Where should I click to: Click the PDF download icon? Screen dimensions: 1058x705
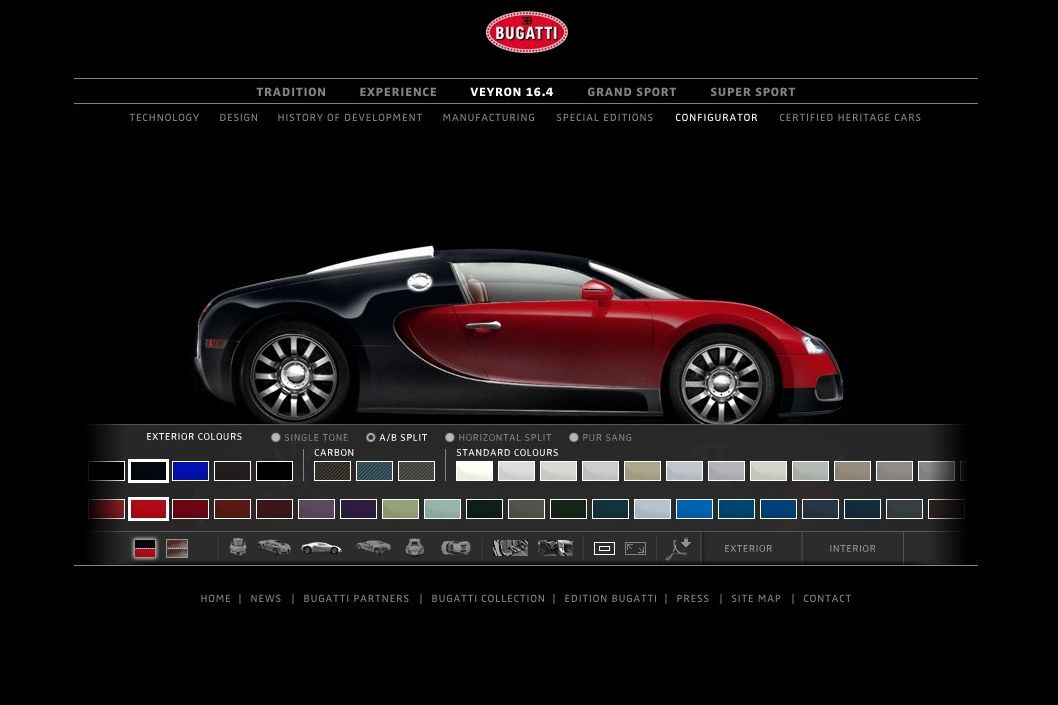tap(679, 548)
